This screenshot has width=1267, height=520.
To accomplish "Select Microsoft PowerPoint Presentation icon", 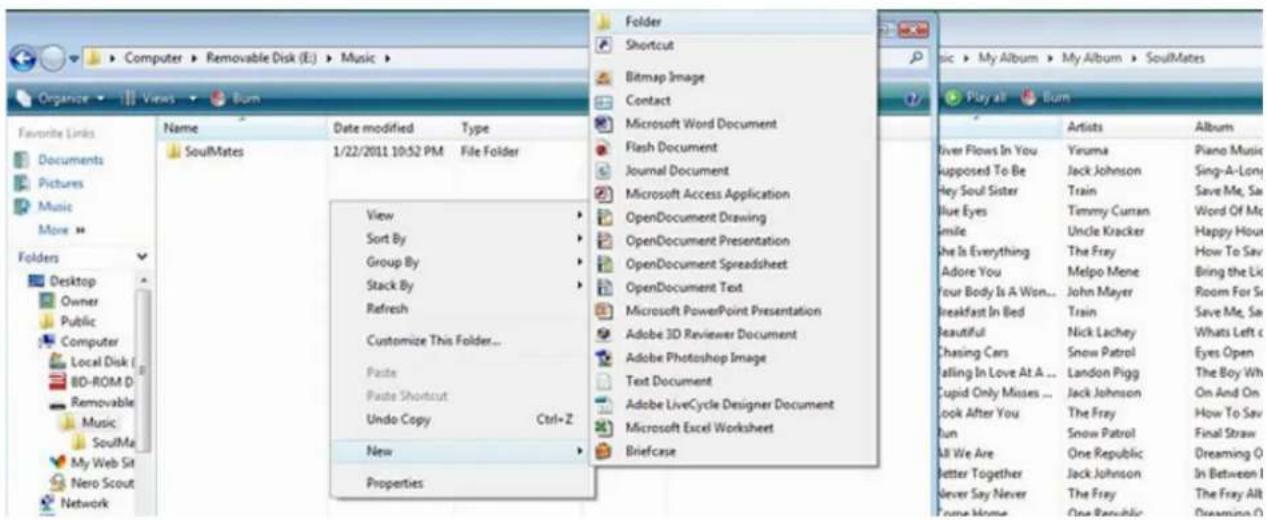I will click(x=603, y=311).
